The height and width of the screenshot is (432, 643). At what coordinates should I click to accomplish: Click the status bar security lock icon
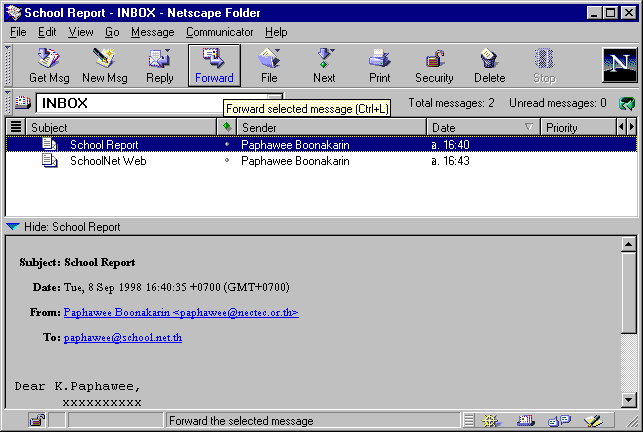point(37,421)
